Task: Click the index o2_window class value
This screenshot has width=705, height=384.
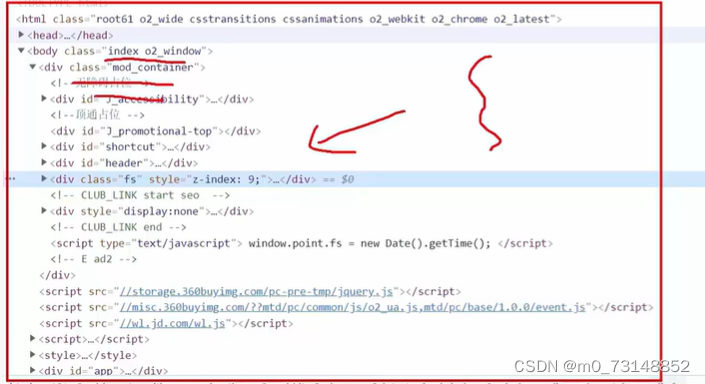Action: click(x=154, y=51)
